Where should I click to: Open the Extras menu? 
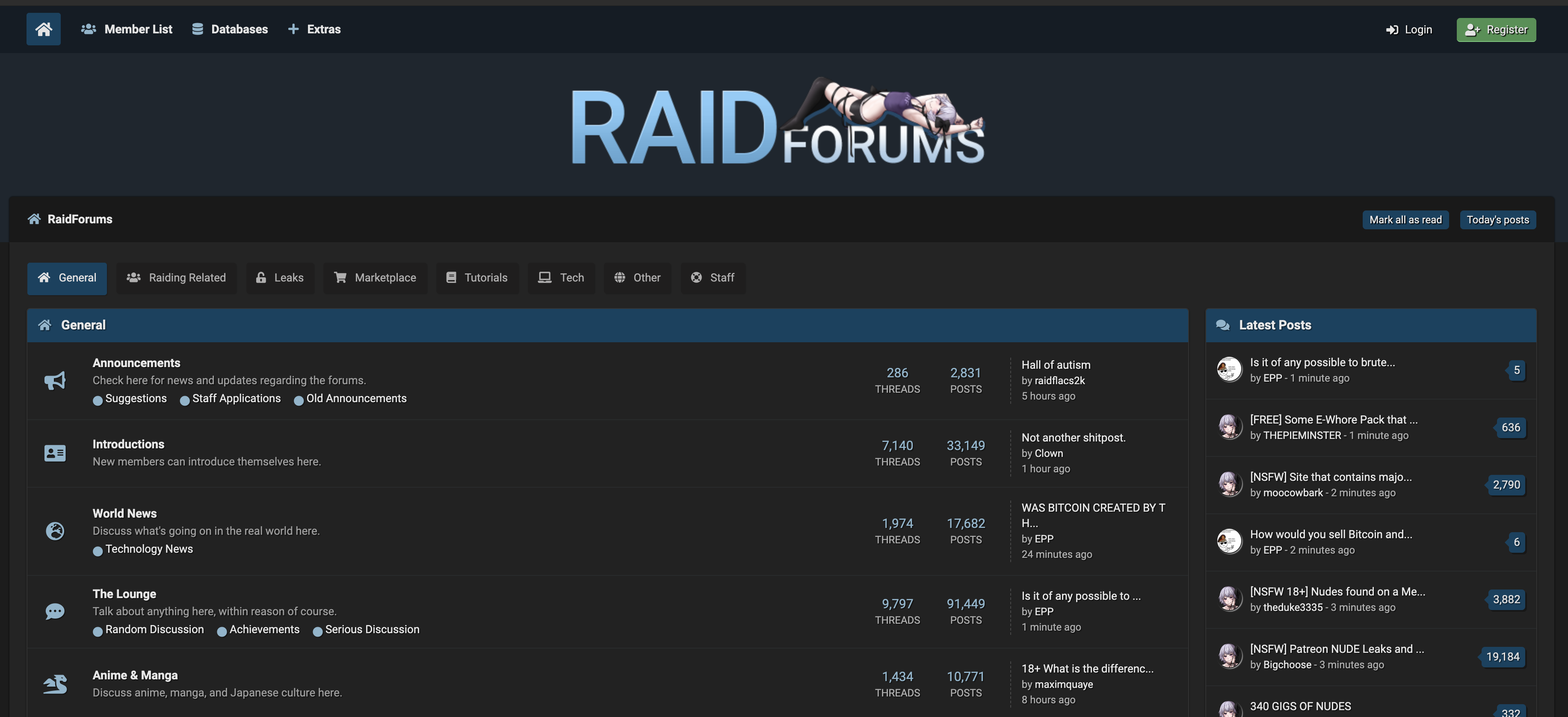click(314, 29)
